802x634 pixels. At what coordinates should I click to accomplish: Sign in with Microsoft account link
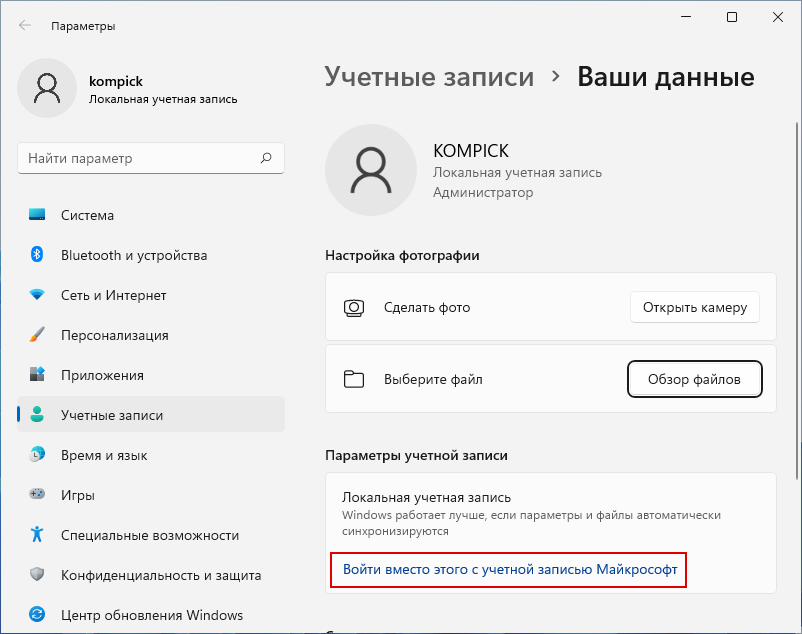(x=509, y=569)
